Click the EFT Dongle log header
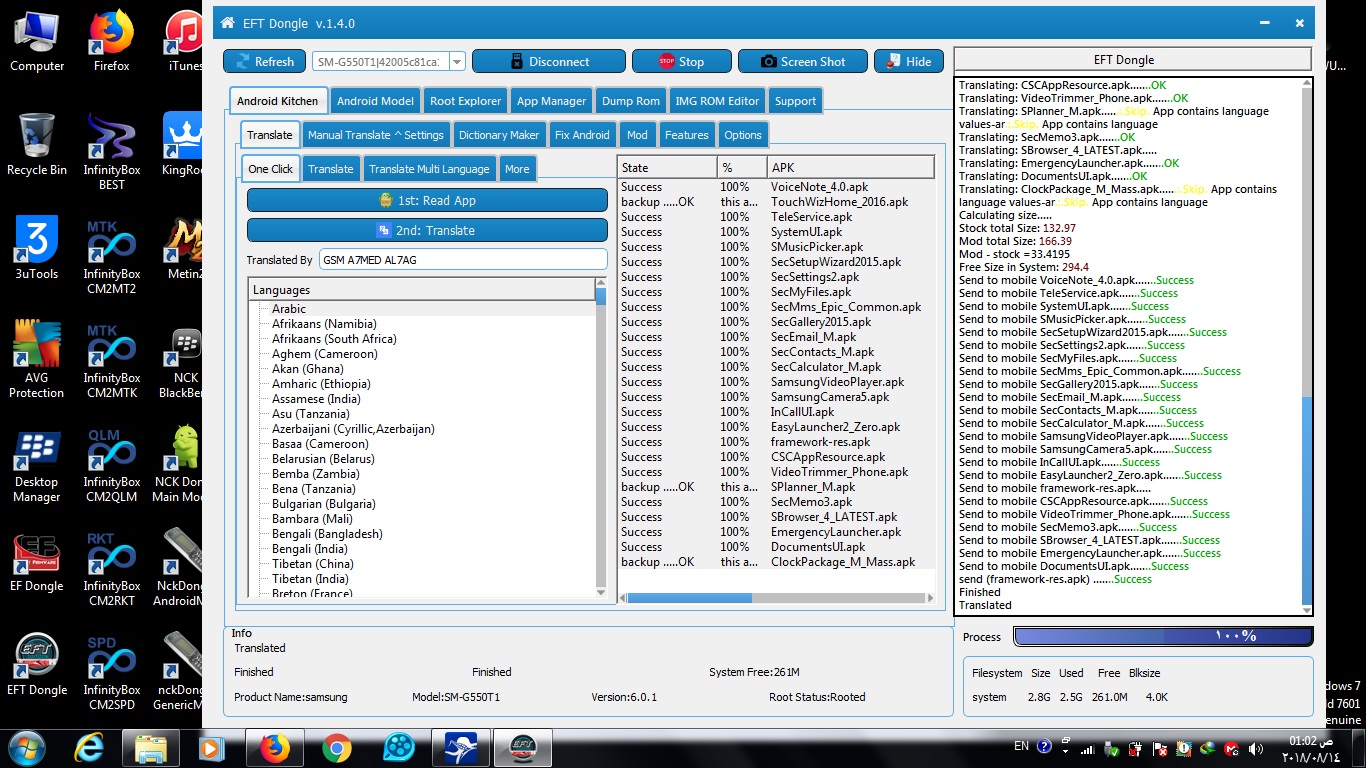The image size is (1366, 768). [x=1132, y=60]
